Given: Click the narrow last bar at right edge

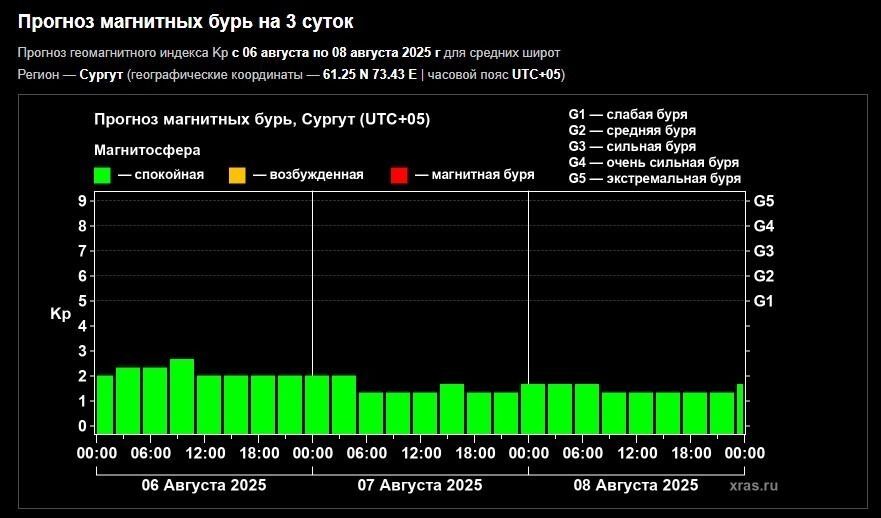Looking at the screenshot, I should click(x=740, y=408).
